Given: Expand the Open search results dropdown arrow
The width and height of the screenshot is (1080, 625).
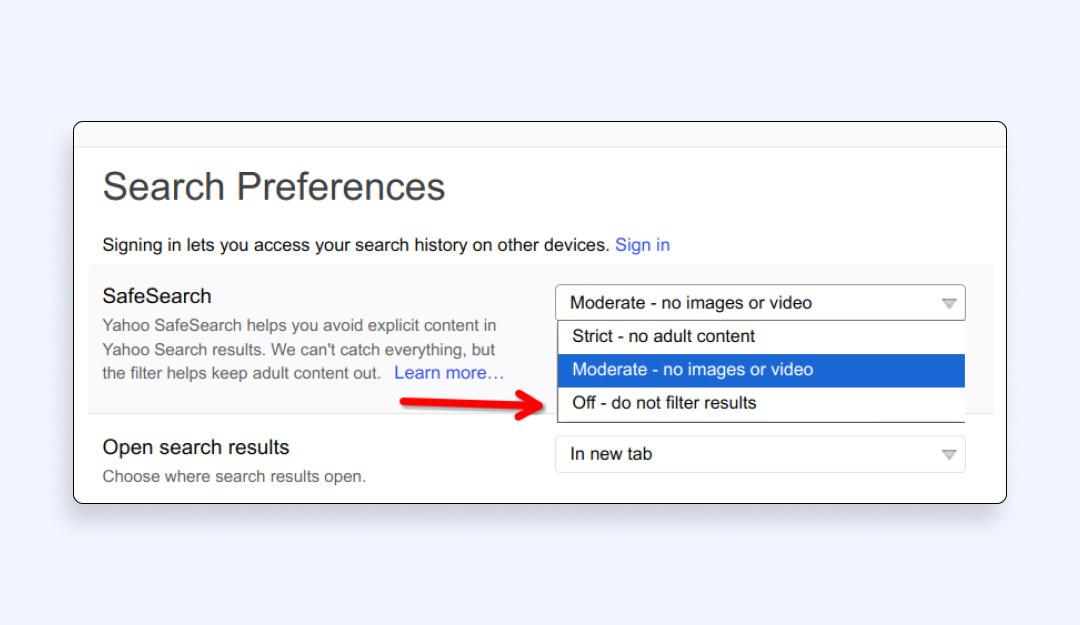Looking at the screenshot, I should click(x=949, y=455).
